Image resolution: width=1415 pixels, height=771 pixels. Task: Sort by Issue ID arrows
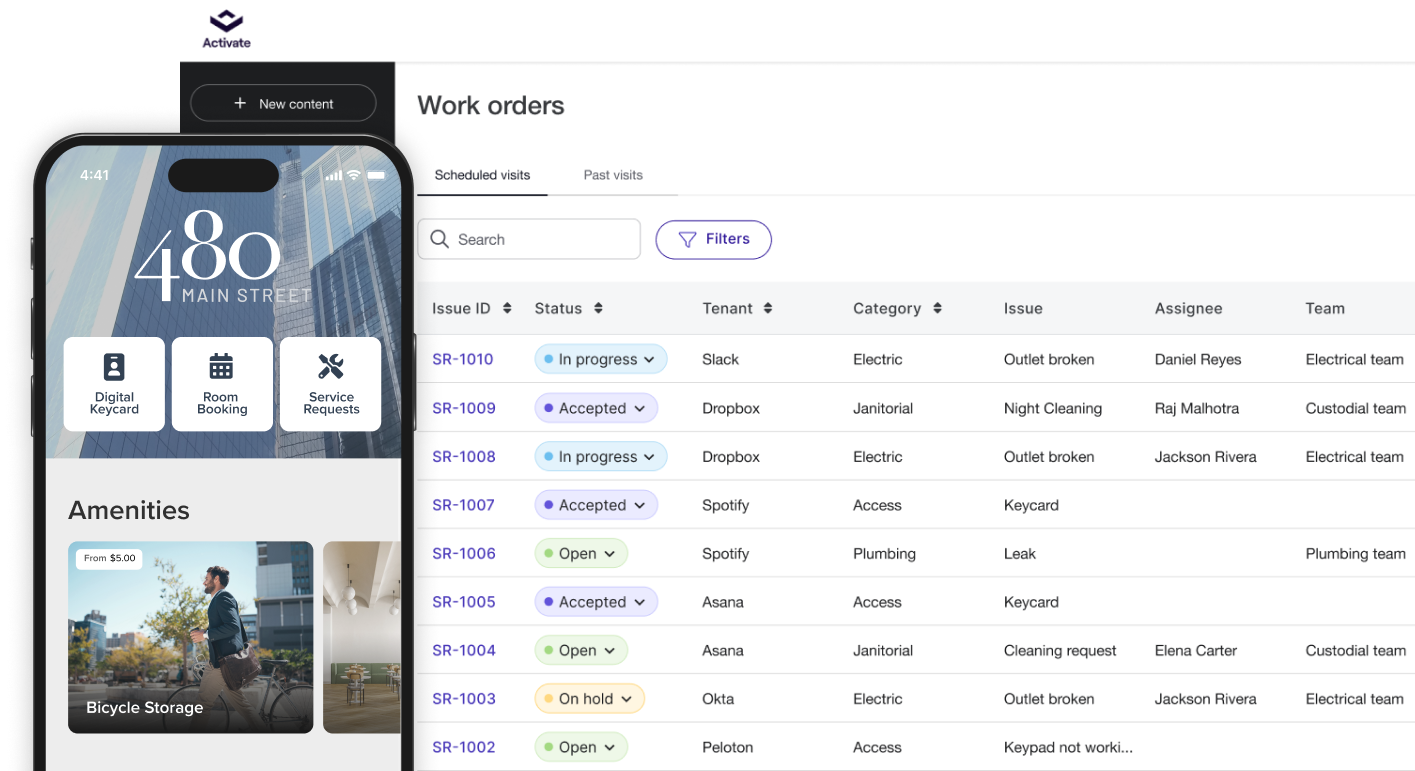(x=507, y=308)
